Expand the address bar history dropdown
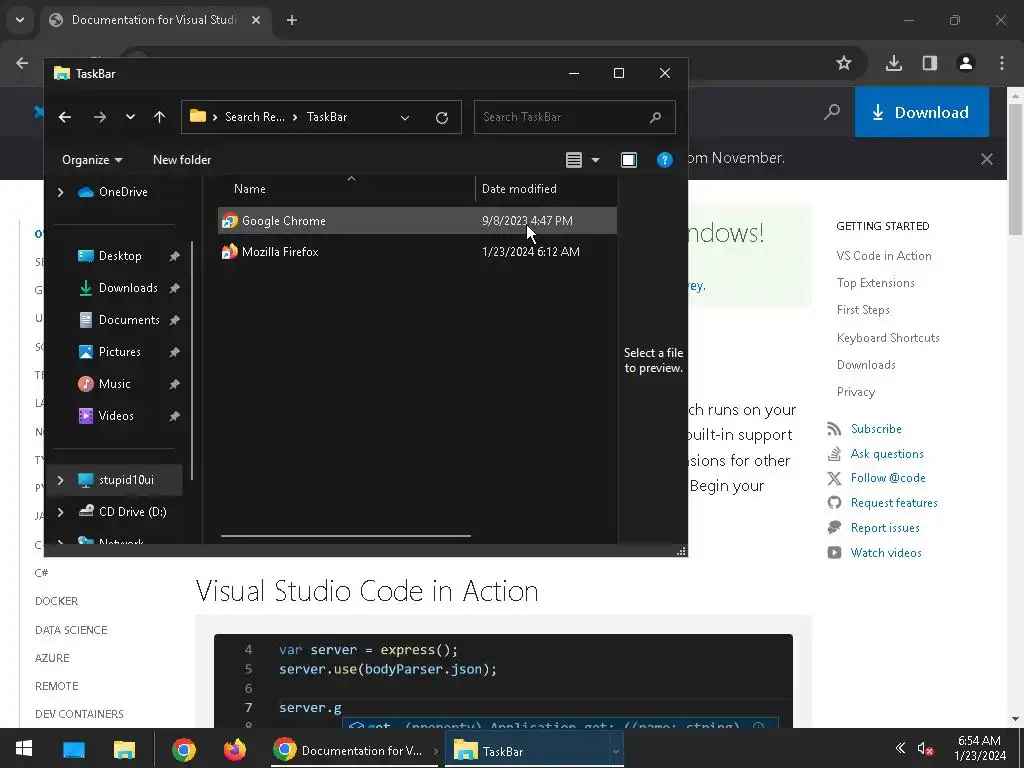Viewport: 1024px width, 768px height. pyautogui.click(x=405, y=118)
